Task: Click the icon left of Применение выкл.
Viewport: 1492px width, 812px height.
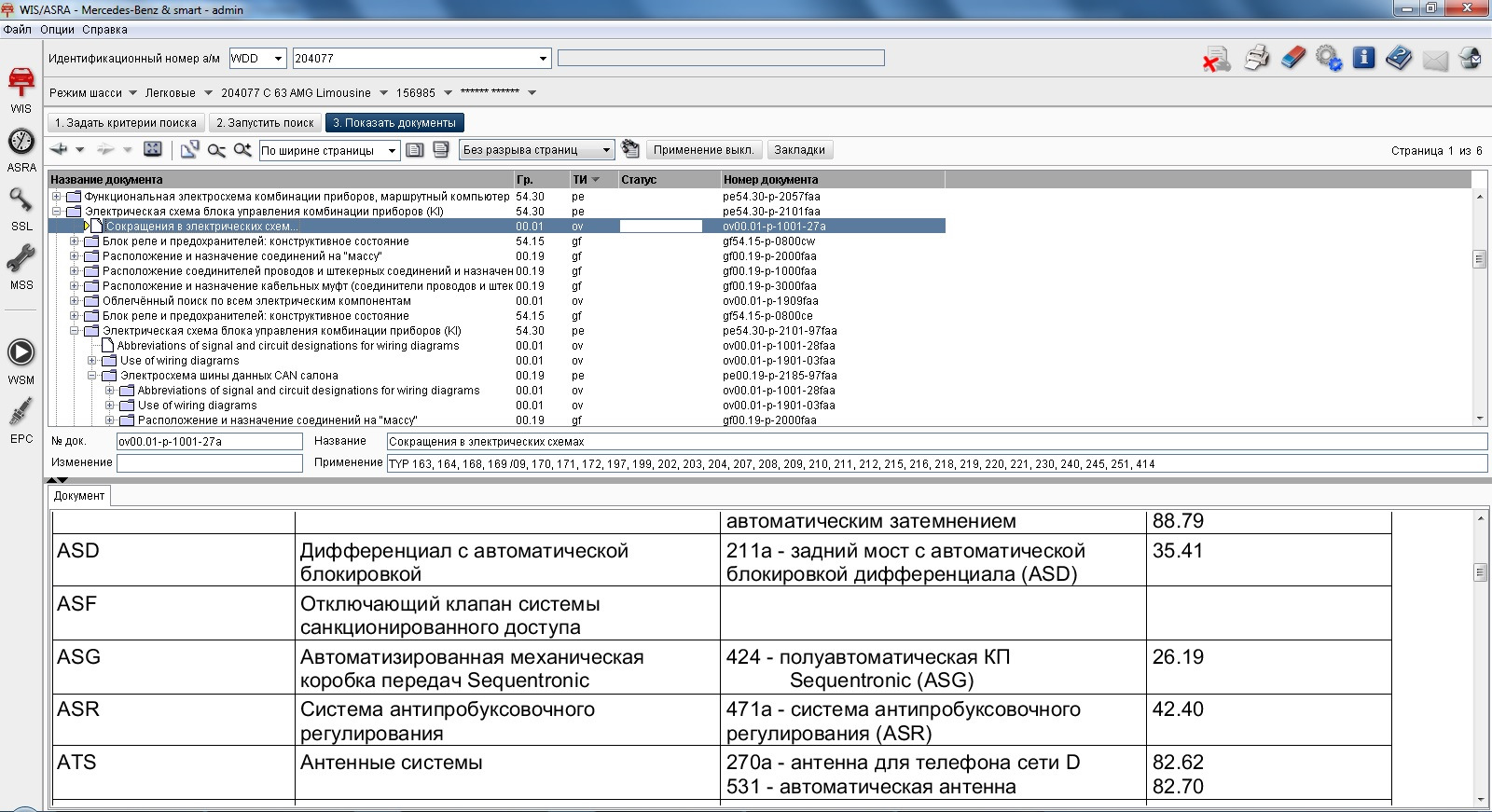Action: [630, 149]
